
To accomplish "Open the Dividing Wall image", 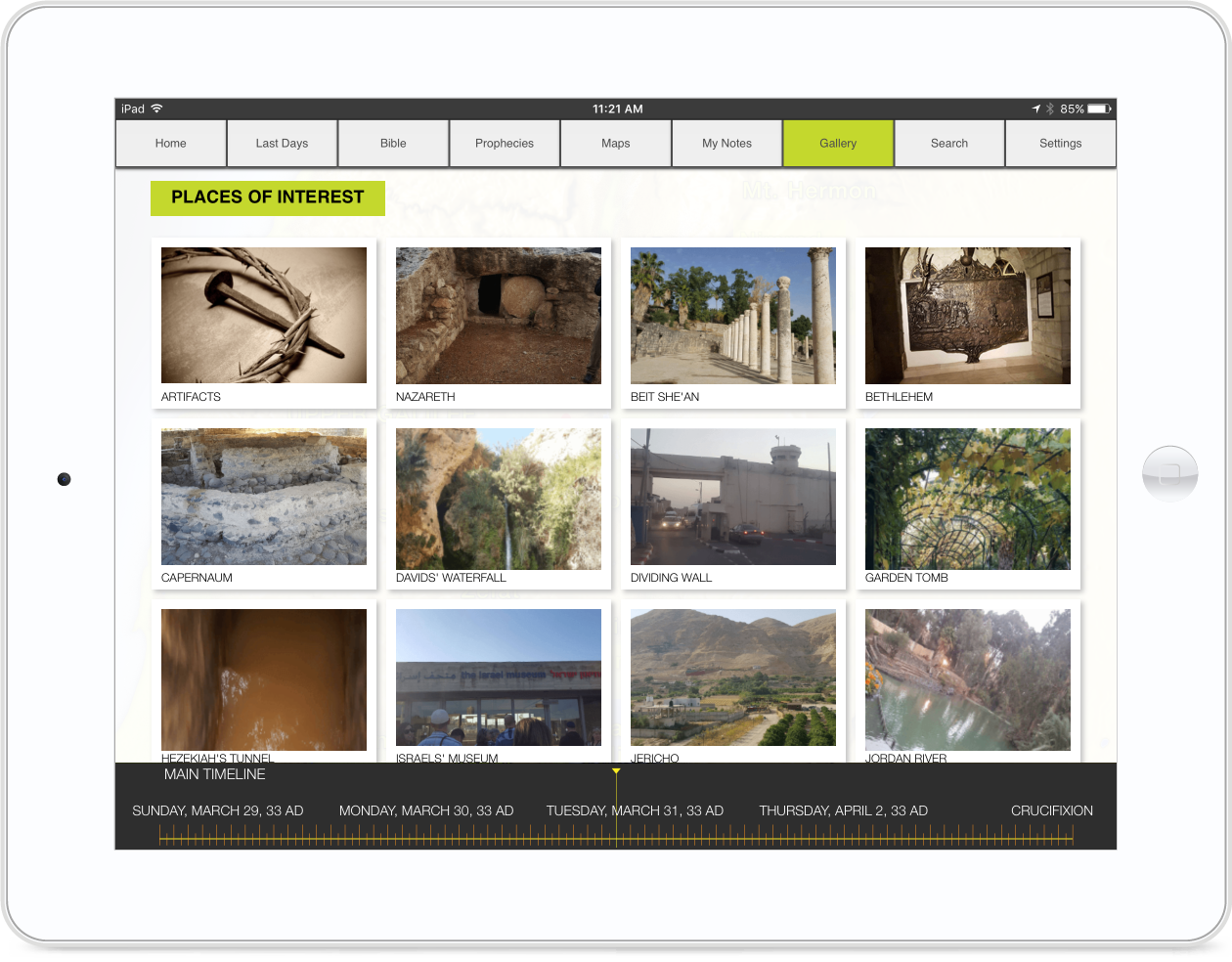I will 733,497.
